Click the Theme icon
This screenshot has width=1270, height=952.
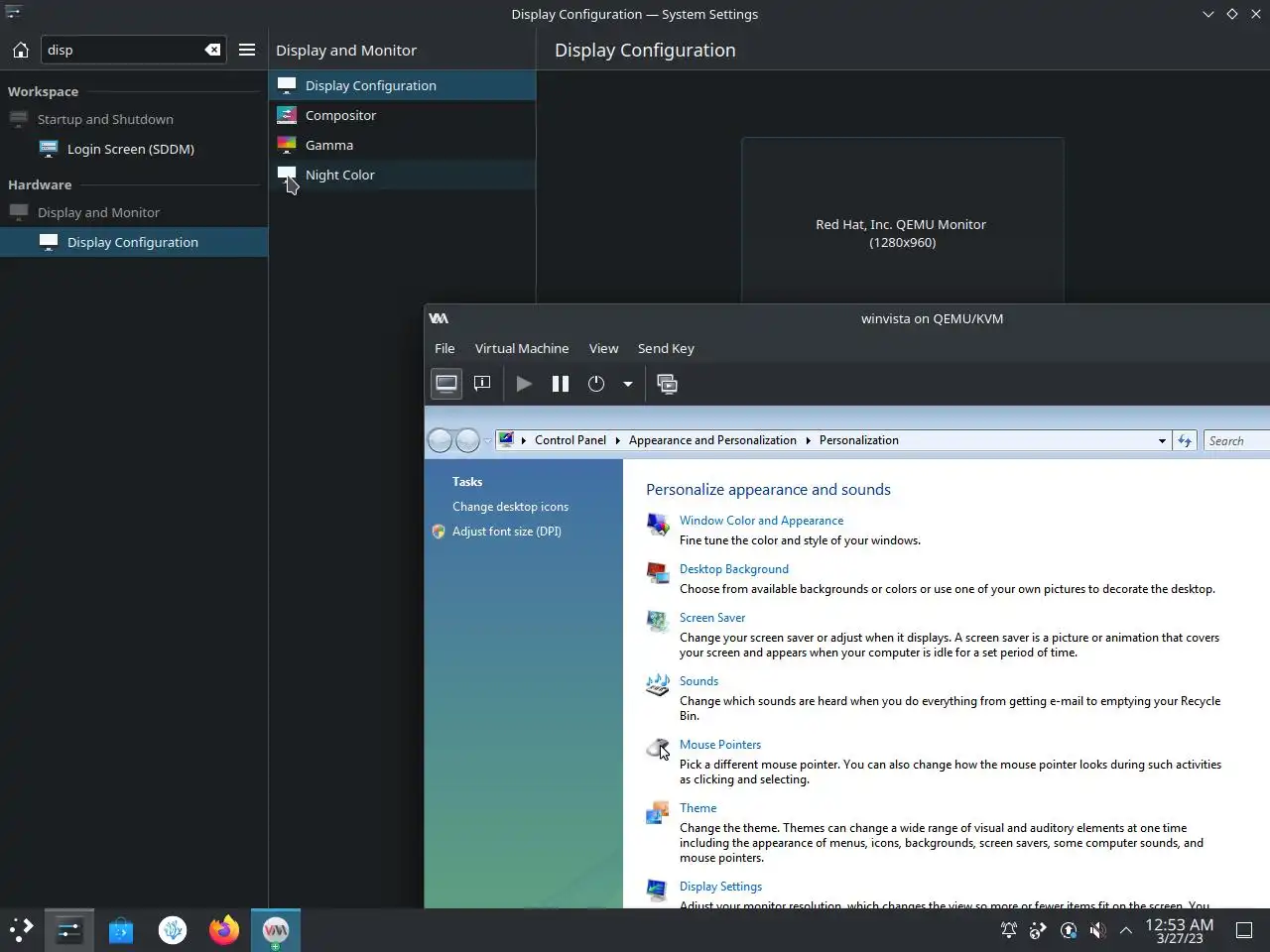coord(657,812)
